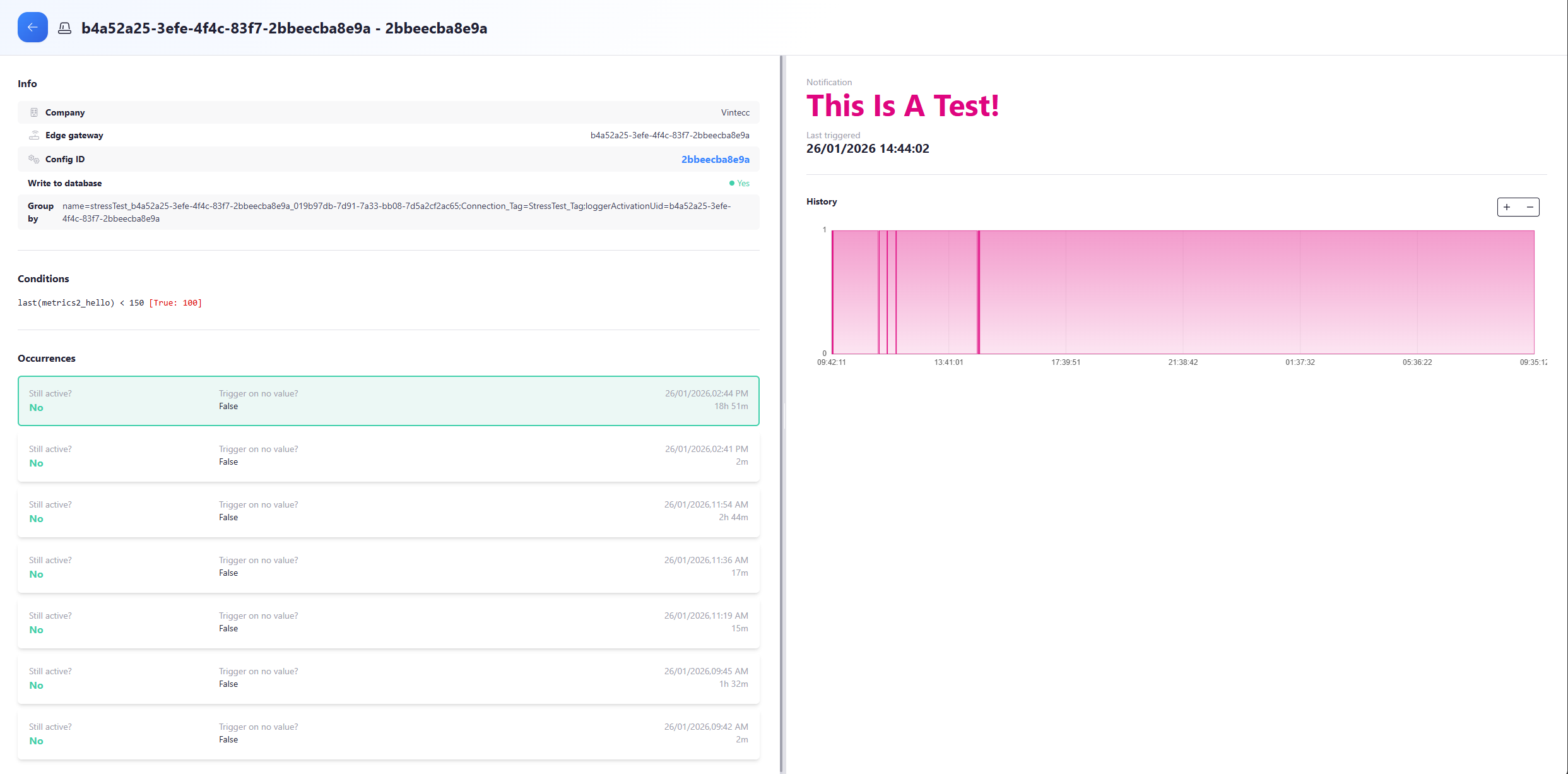Select occurrence from 11:54 AM lasting 2h 44m

click(x=389, y=512)
